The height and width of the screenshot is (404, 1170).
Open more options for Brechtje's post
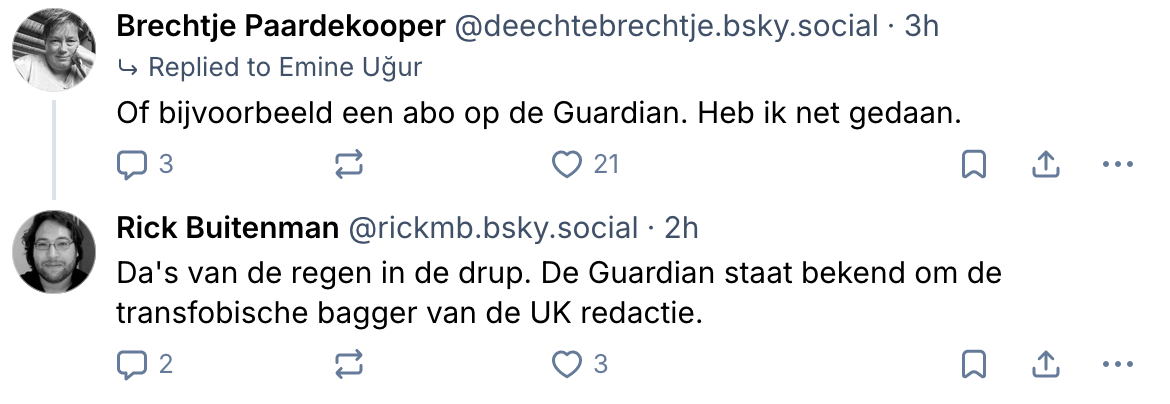click(x=1116, y=164)
